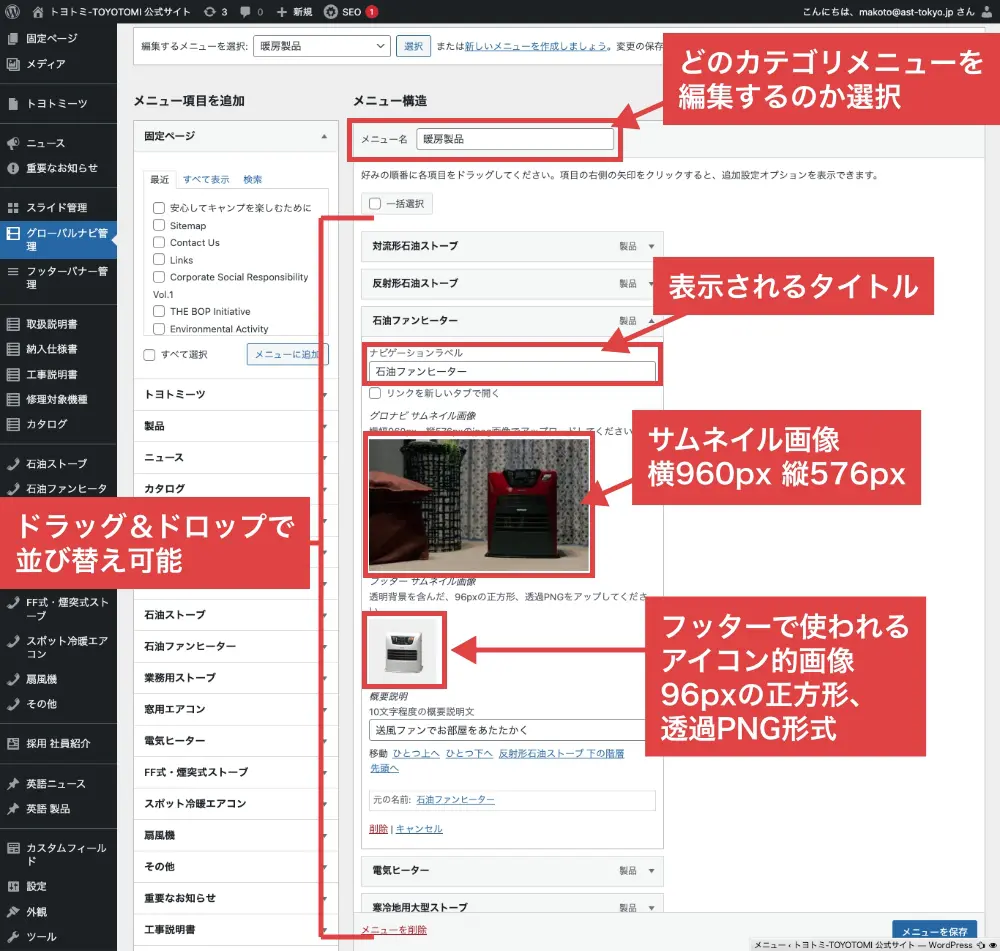The height and width of the screenshot is (951, 1000).
Task: Check the 安心してキャンプを楽しむために page checkbox
Action: pos(159,208)
